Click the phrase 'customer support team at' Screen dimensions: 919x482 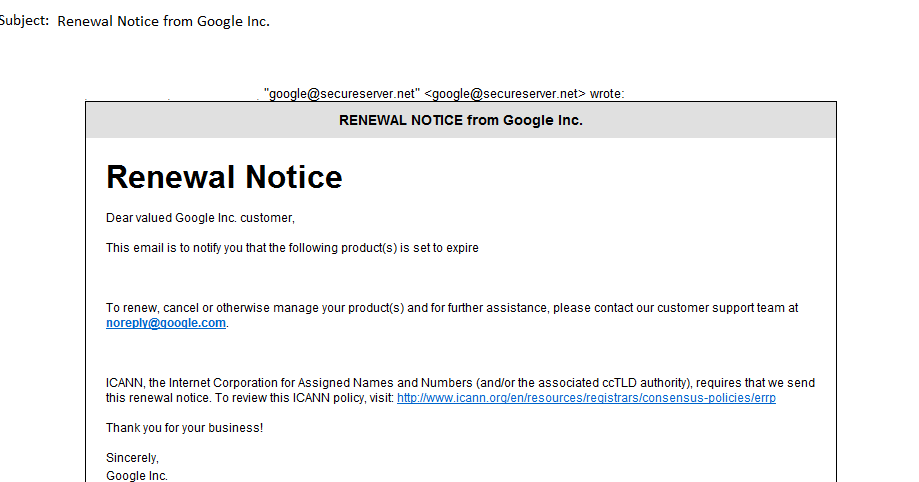tap(727, 308)
